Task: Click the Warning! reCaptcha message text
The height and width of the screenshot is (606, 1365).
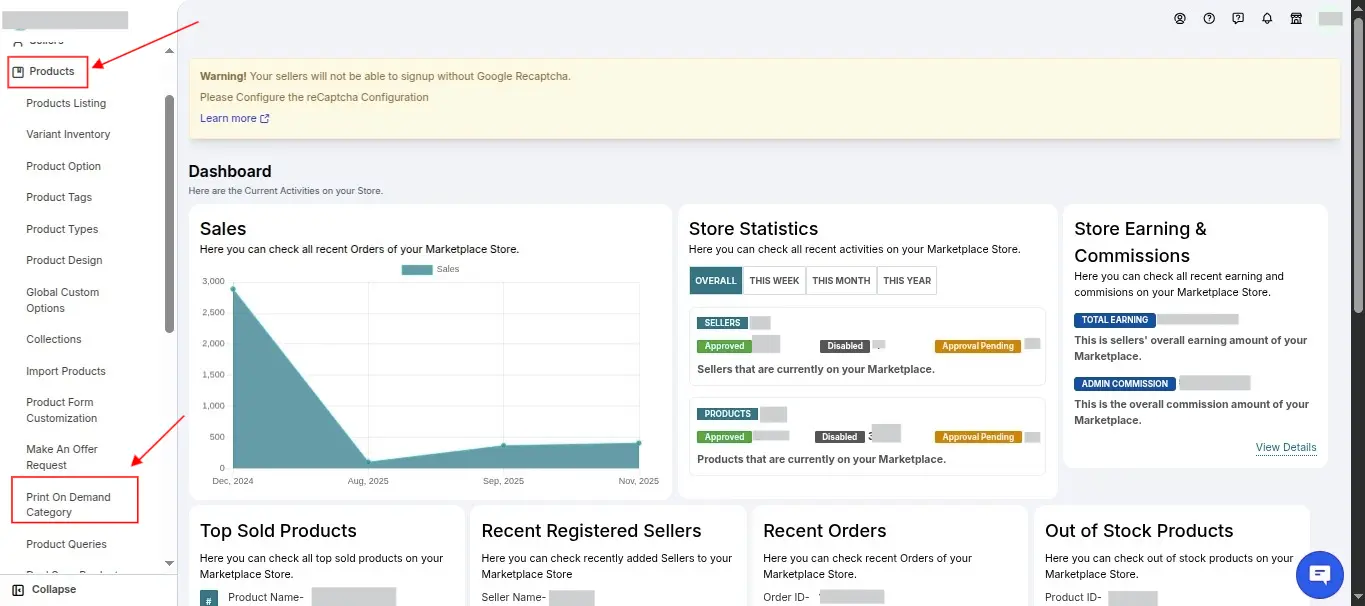Action: (x=385, y=76)
